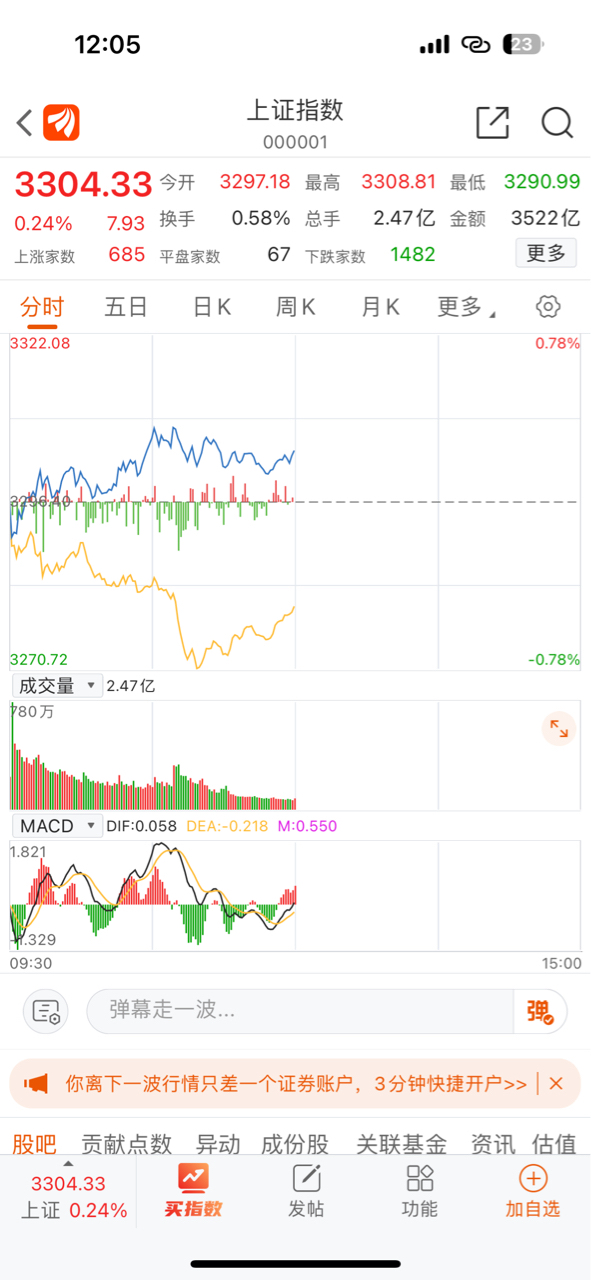The width and height of the screenshot is (591, 1280).
Task: Toggle the 弹 danmaku switch
Action: (x=540, y=1011)
